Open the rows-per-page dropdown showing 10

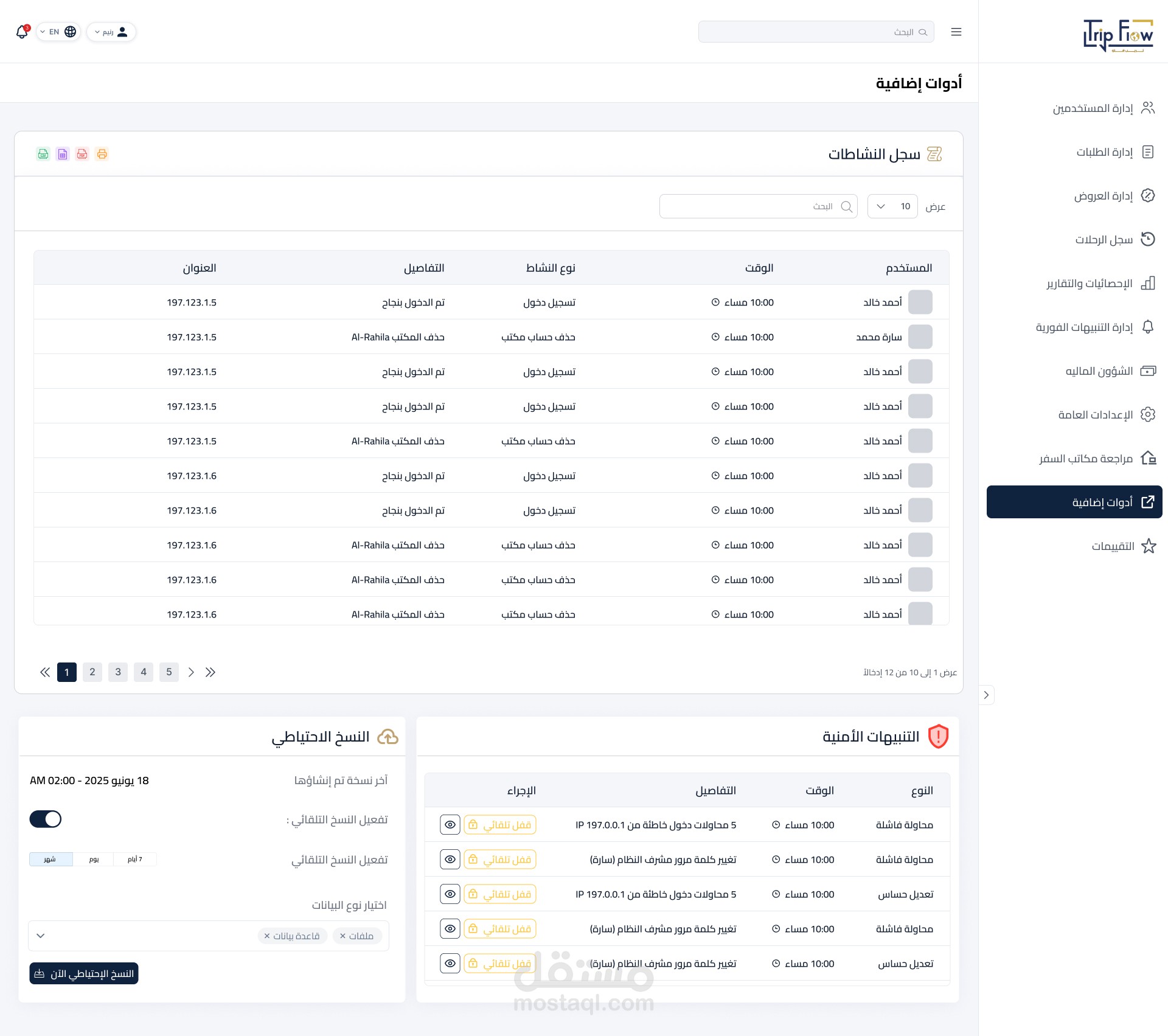(892, 206)
